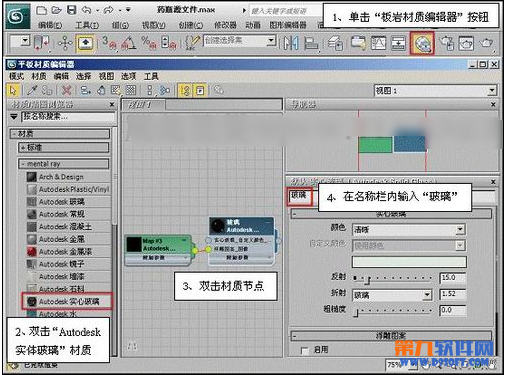Click the Select by Material icon

[x=219, y=90]
